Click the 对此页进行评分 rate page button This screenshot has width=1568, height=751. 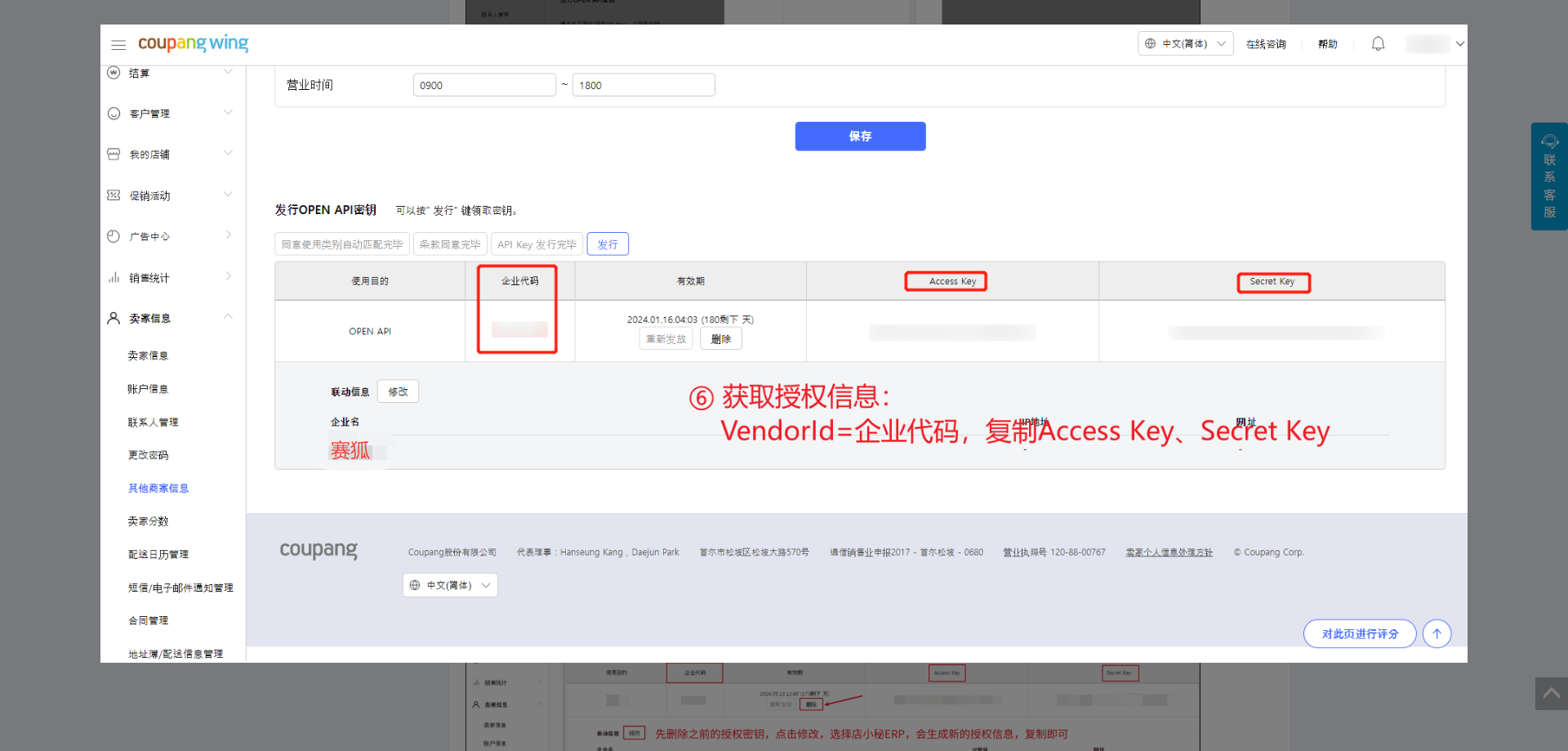tap(1360, 633)
